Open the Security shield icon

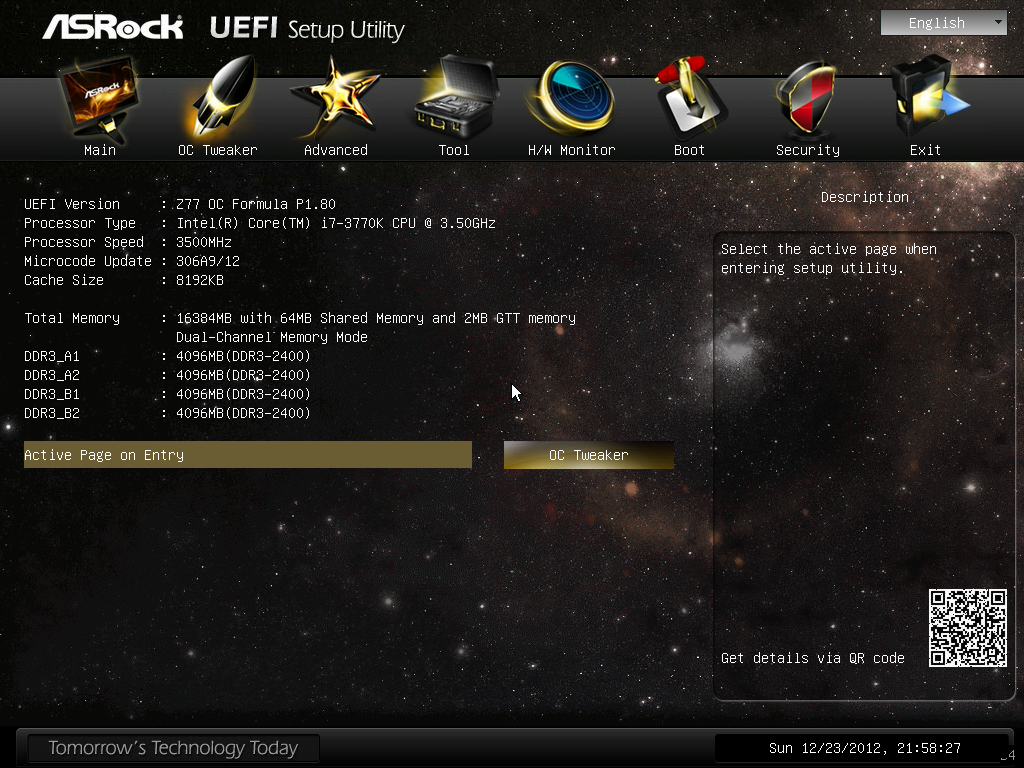click(807, 98)
